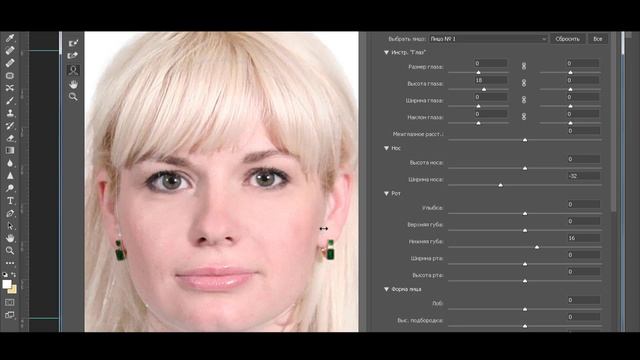Select the Liquify Hand tool

click(x=73, y=84)
